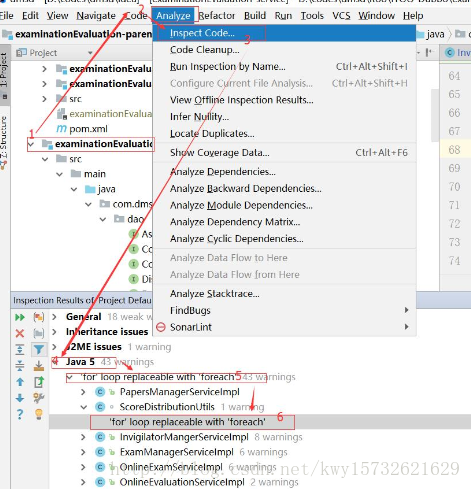Screen dimensions: 471x489
Task: Click Collapse All icon in inspection toolbar
Action: 20,366
